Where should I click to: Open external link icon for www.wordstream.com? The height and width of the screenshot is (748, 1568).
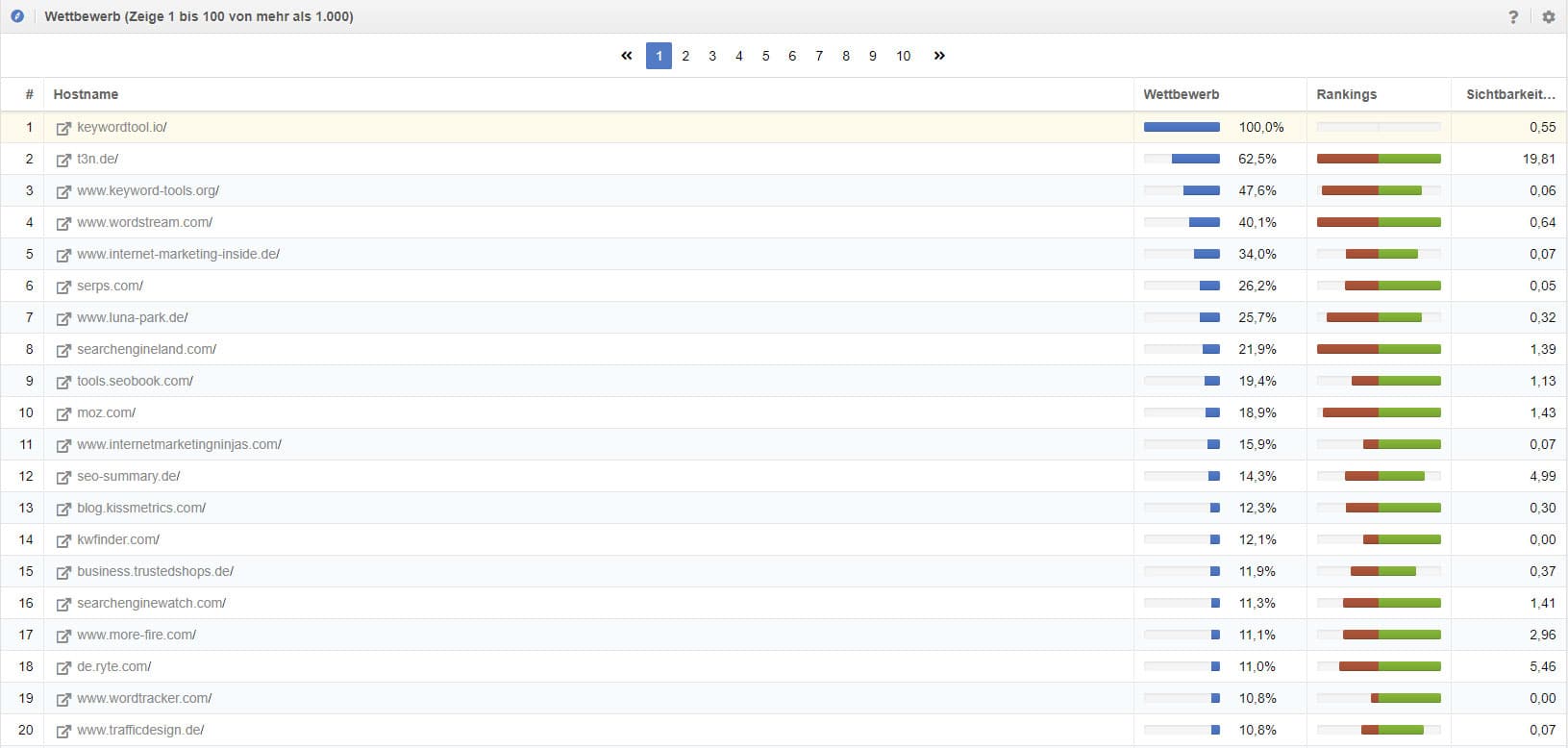point(63,223)
